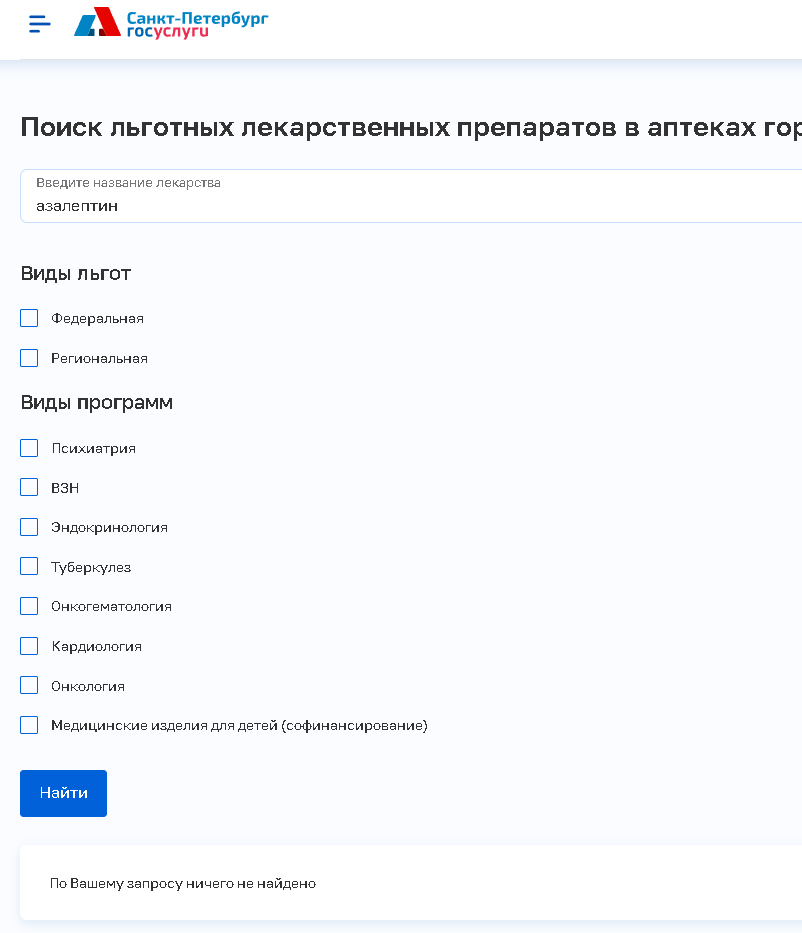Check the Кардиология program option

[29, 646]
